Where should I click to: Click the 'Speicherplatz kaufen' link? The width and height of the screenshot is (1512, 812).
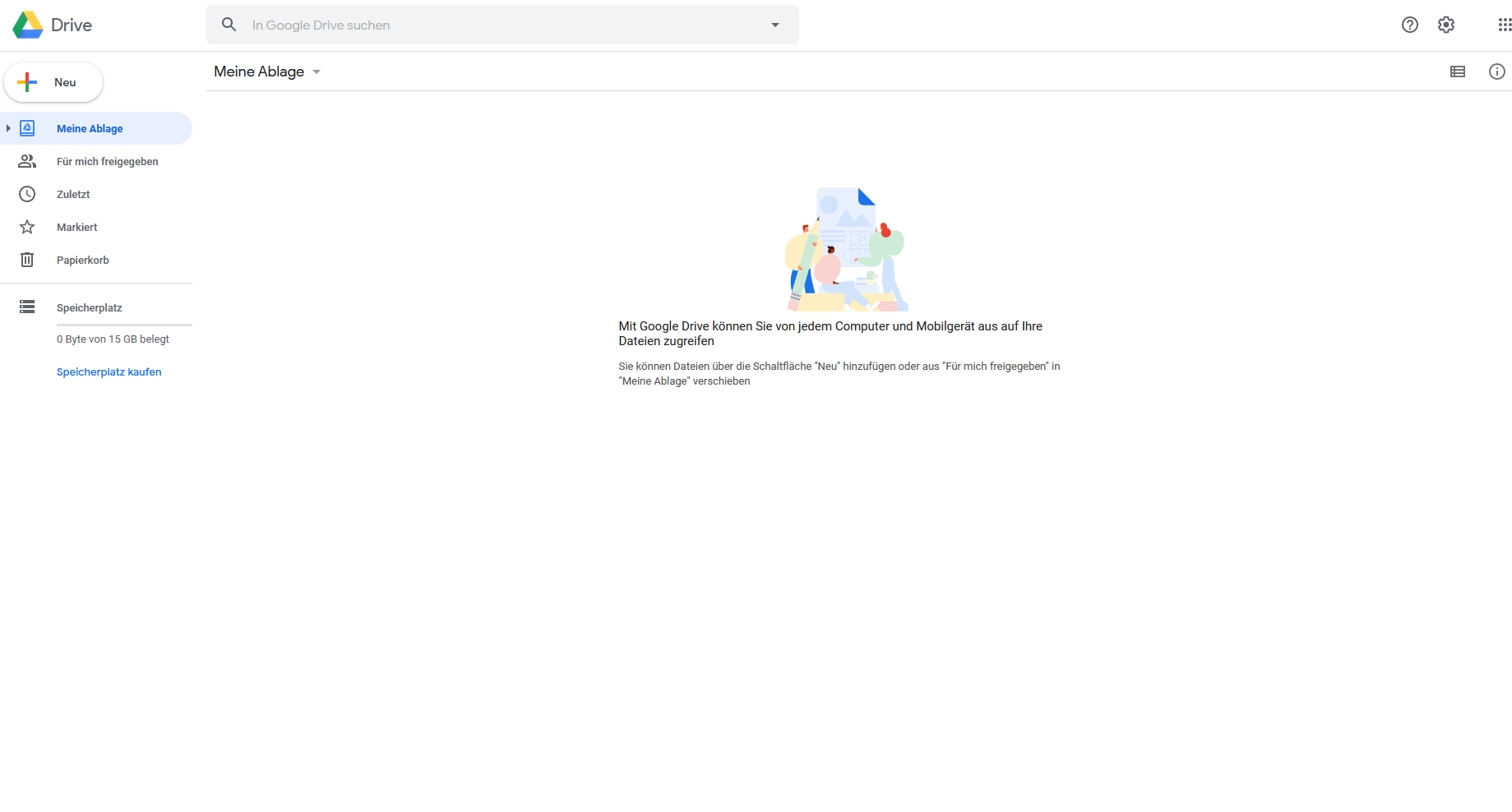click(109, 371)
